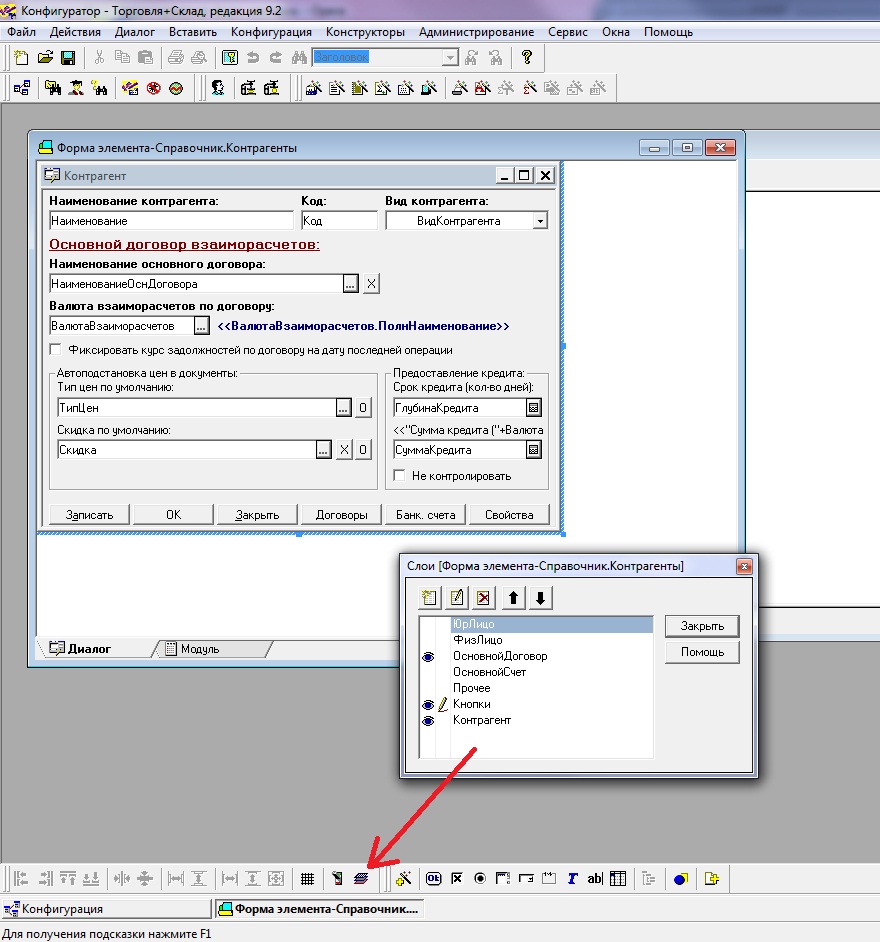Open the Заголовок search combo box arrow
The height and width of the screenshot is (942, 880).
tap(451, 58)
